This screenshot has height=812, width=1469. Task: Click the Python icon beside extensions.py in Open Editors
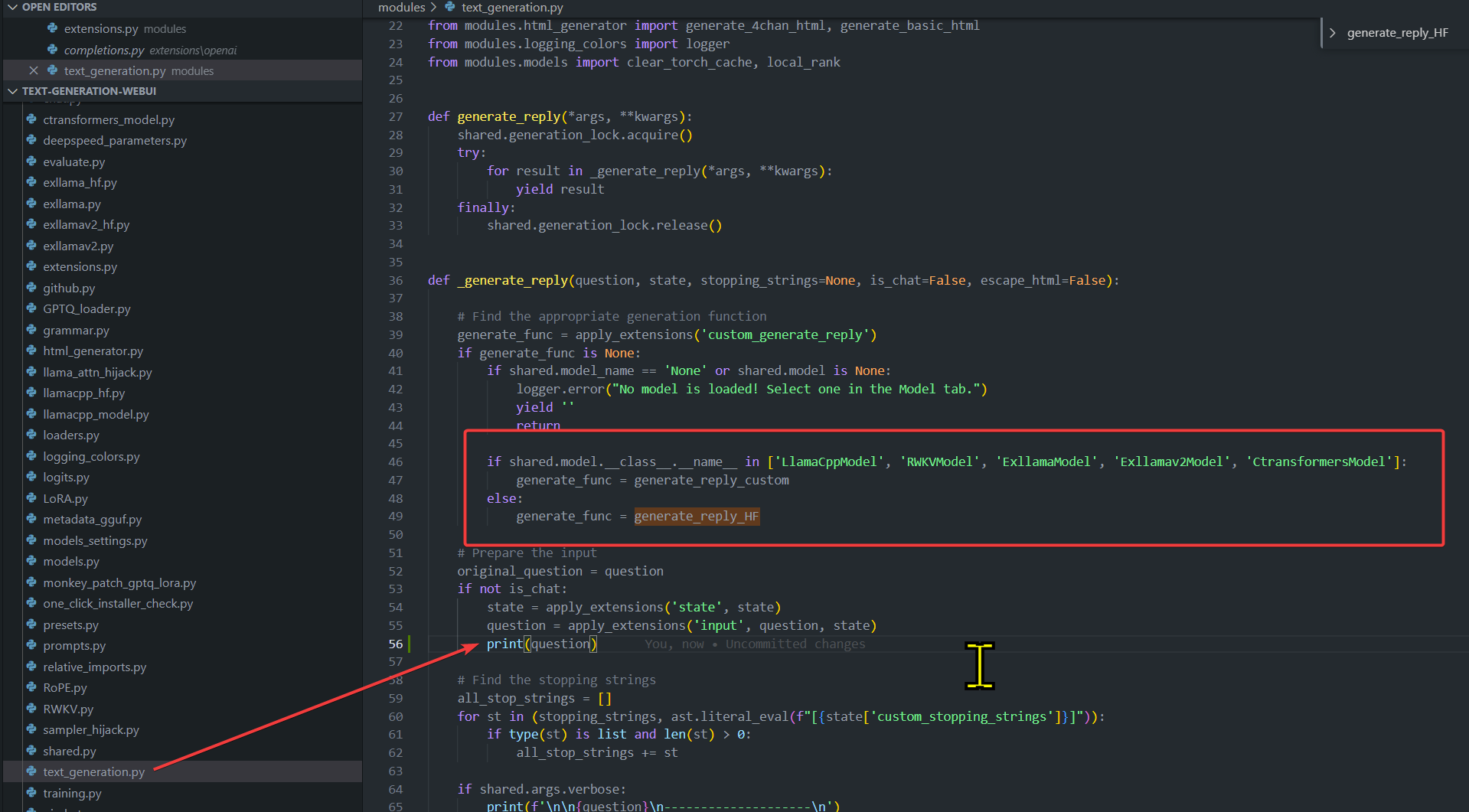(x=51, y=28)
